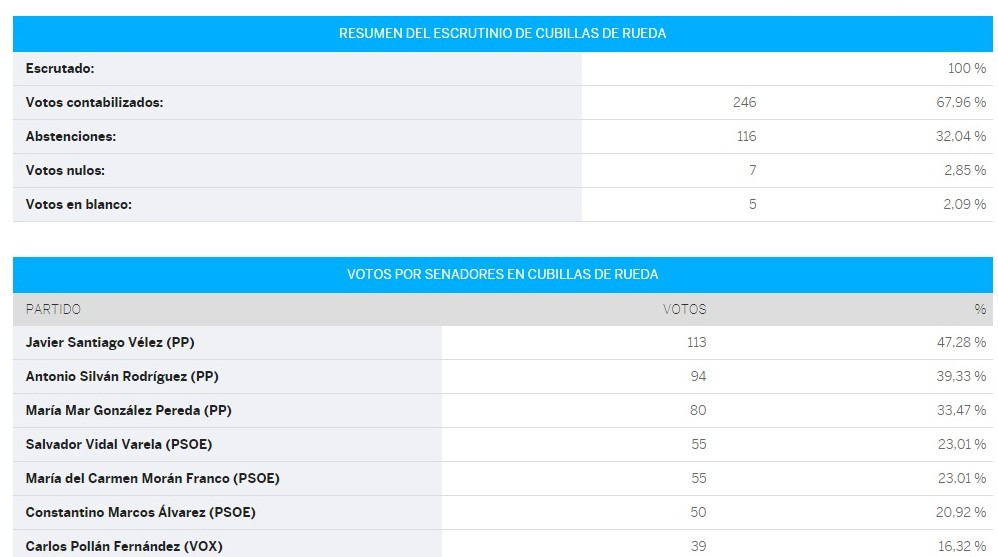Click the 47,28 % percentage value
Screen dimensions: 998x557
(961, 342)
